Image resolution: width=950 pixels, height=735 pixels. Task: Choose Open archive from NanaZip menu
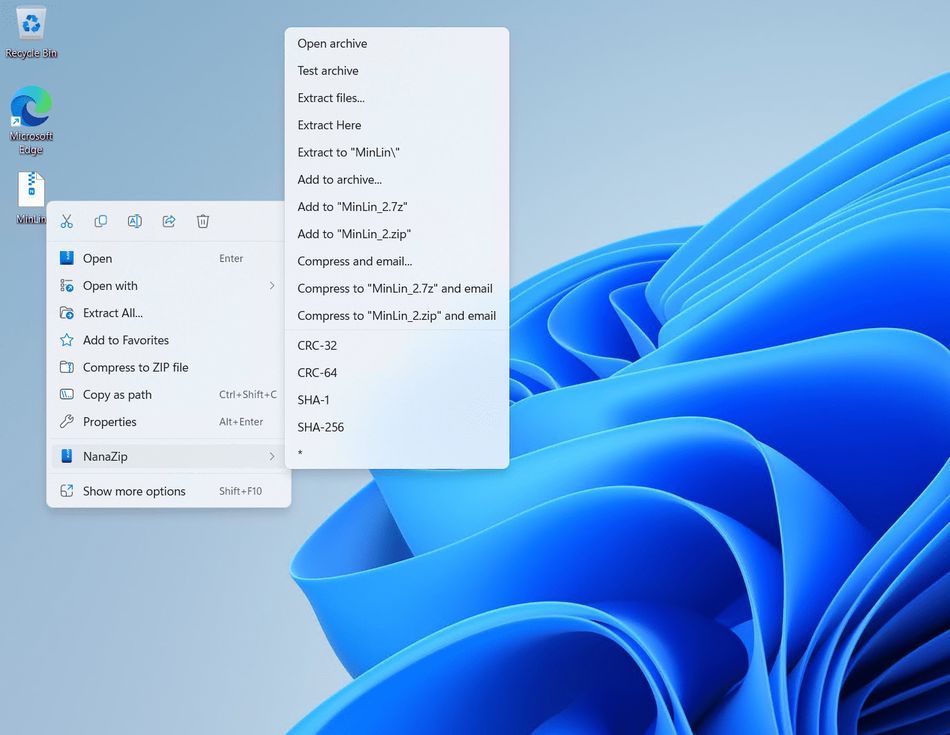332,43
